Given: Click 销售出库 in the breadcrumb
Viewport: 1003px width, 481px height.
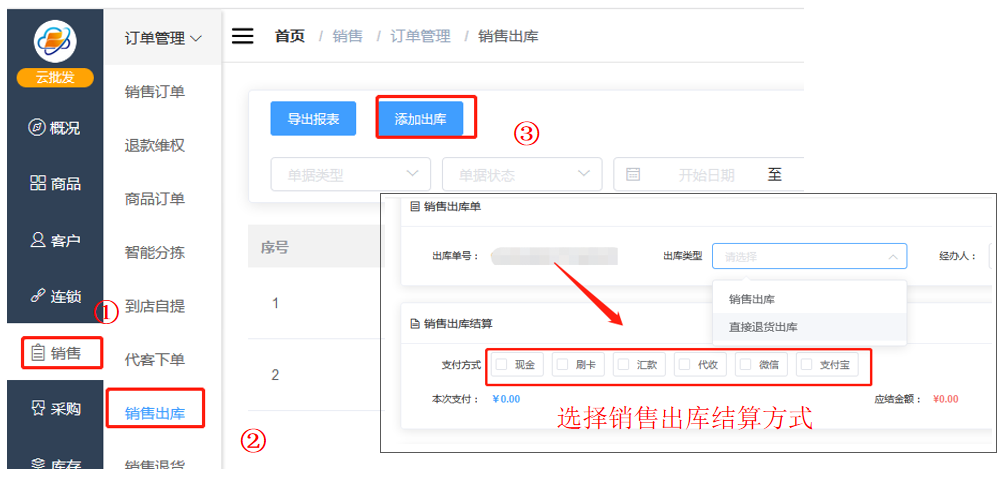Looking at the screenshot, I should click(509, 36).
